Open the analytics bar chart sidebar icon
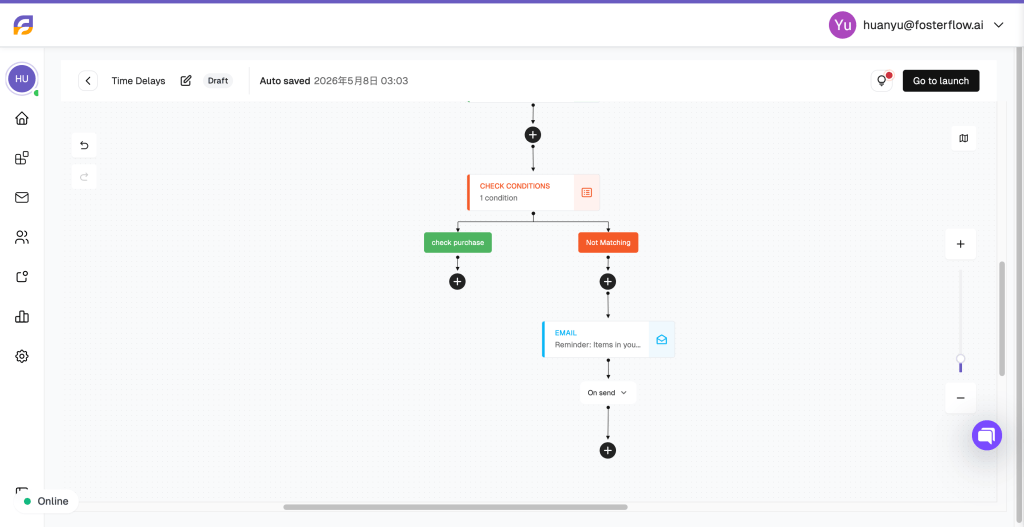This screenshot has width=1024, height=527. 22,317
